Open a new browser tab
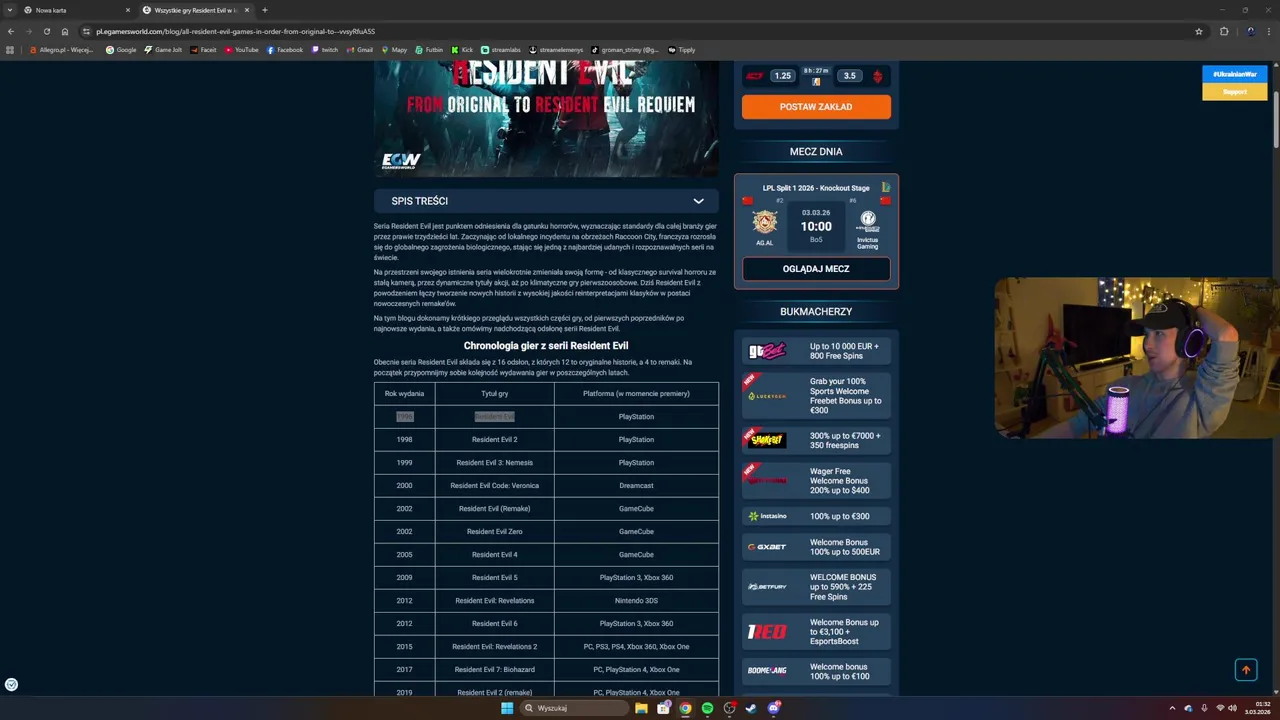 (x=265, y=10)
